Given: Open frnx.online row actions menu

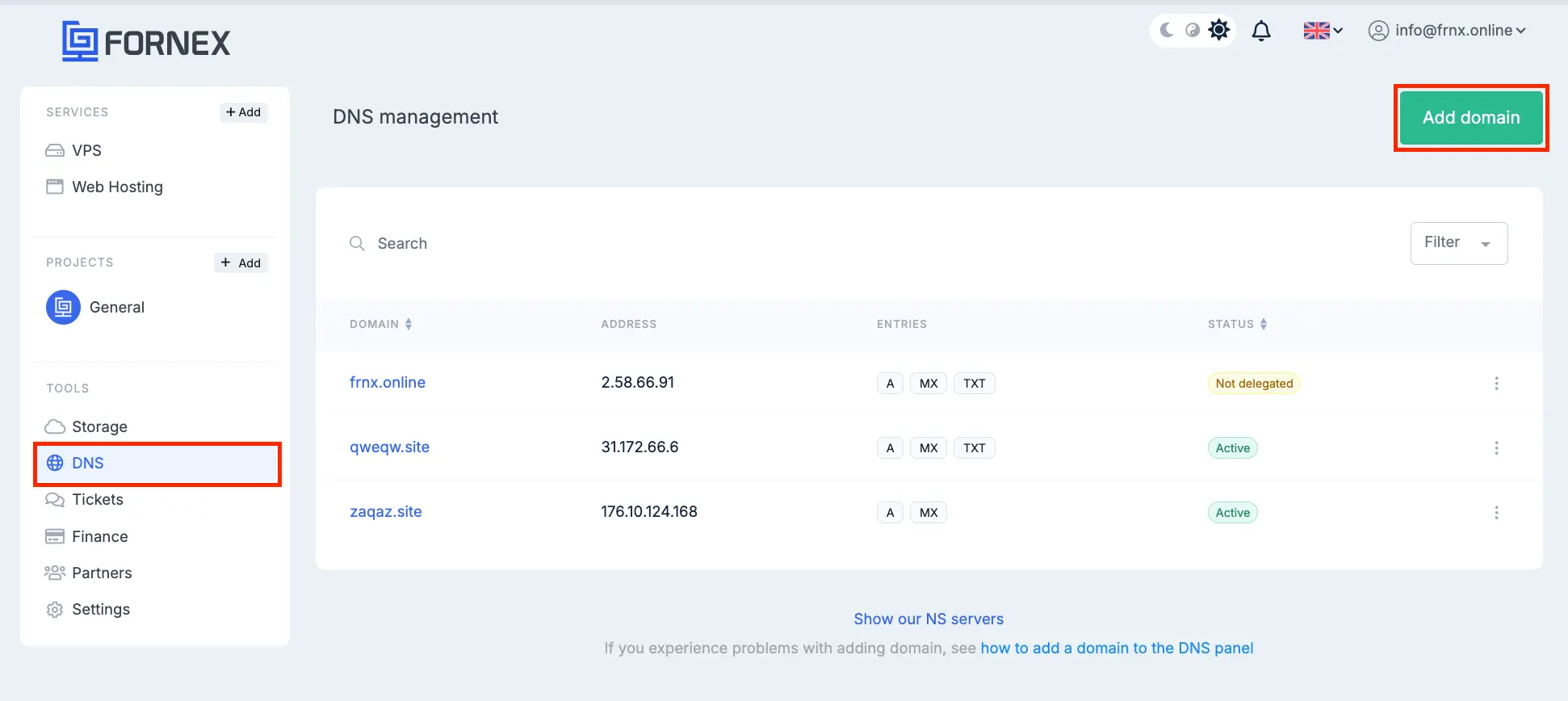Looking at the screenshot, I should (x=1496, y=384).
